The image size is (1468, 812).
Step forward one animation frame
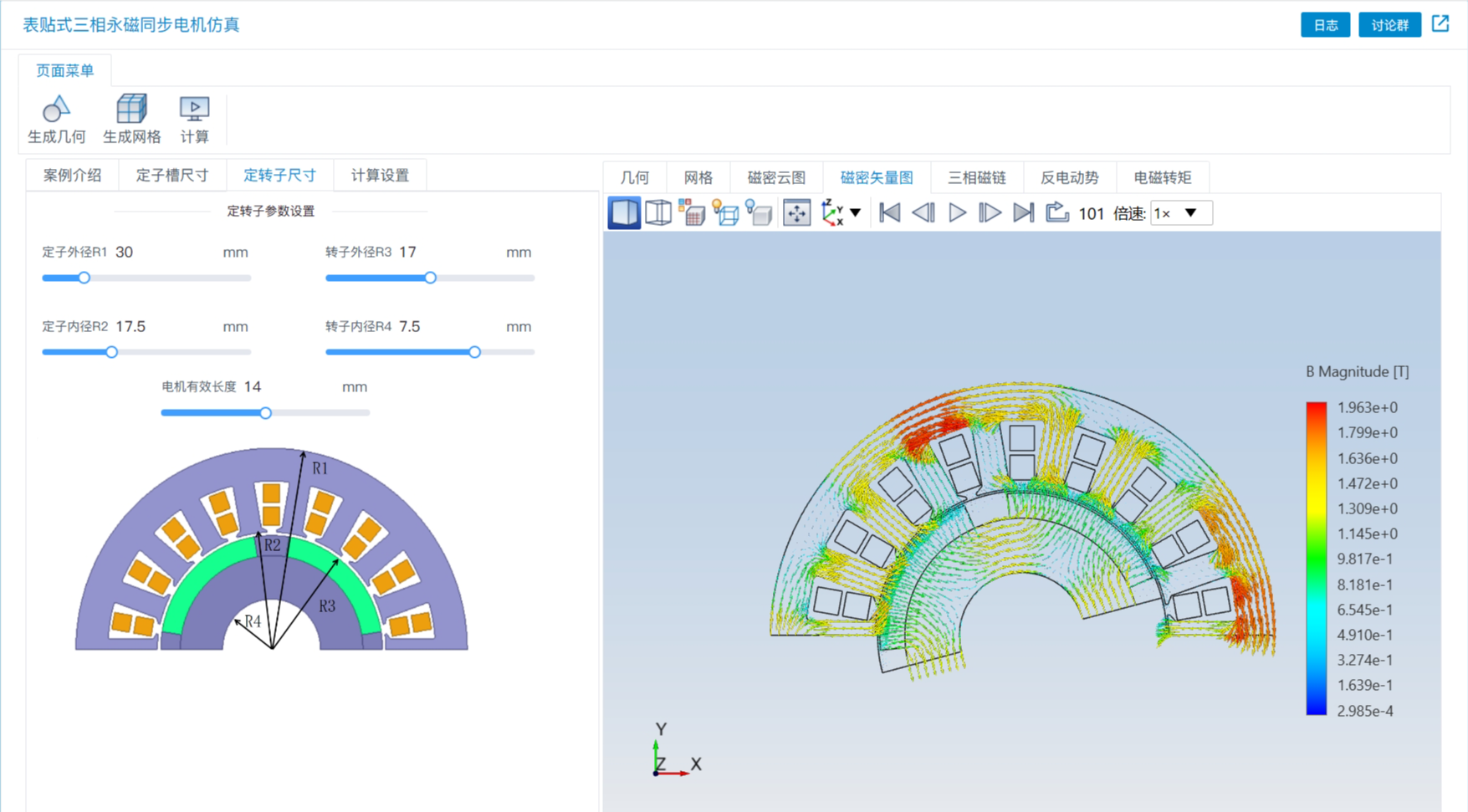point(990,213)
